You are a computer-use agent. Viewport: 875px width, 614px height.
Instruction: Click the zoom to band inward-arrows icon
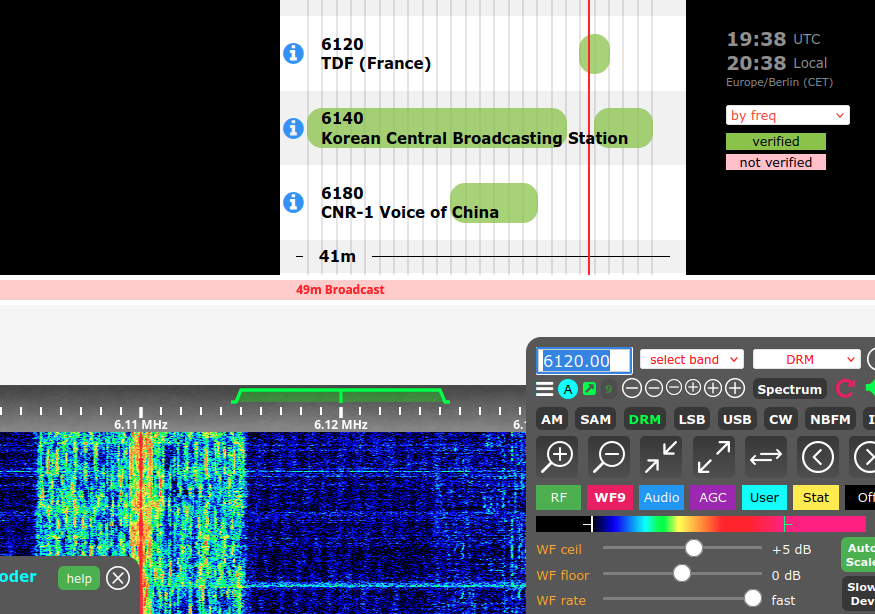coord(661,457)
